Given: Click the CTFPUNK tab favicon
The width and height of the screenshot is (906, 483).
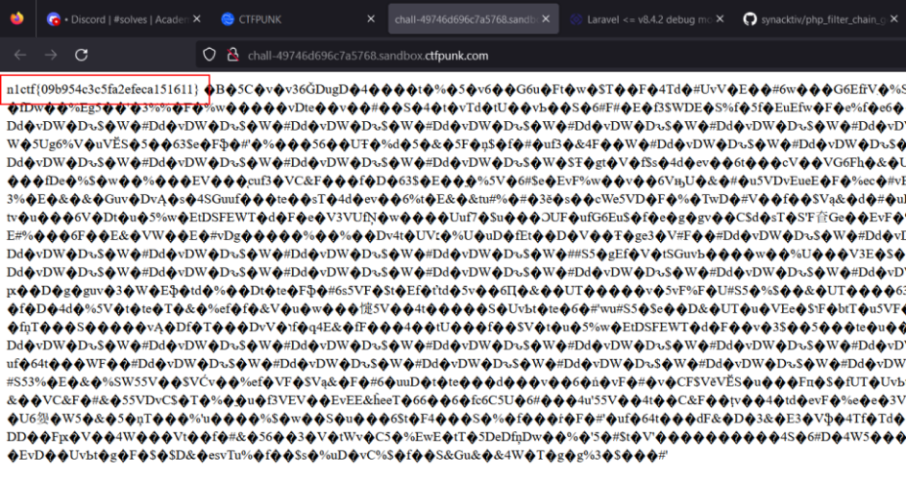Looking at the screenshot, I should (228, 19).
